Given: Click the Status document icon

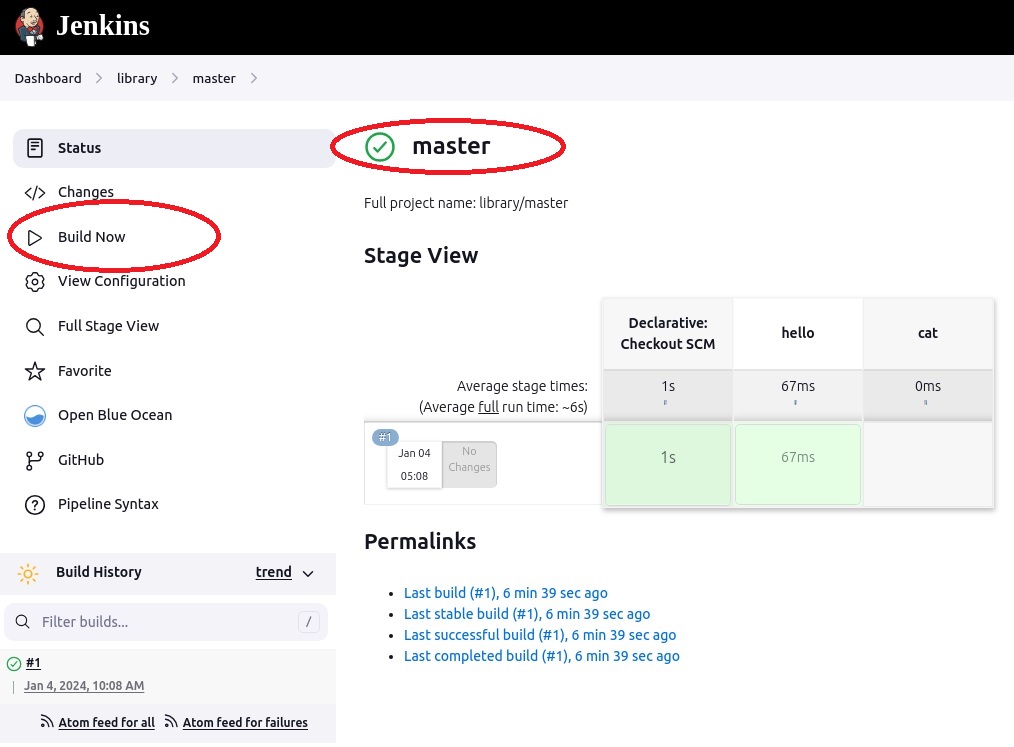Looking at the screenshot, I should click(35, 148).
